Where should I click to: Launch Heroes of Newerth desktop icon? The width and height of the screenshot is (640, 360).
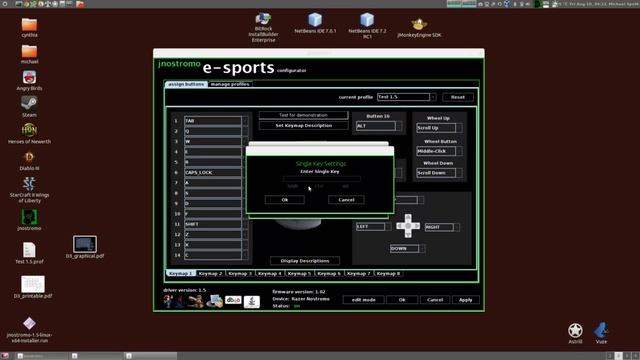click(x=29, y=133)
